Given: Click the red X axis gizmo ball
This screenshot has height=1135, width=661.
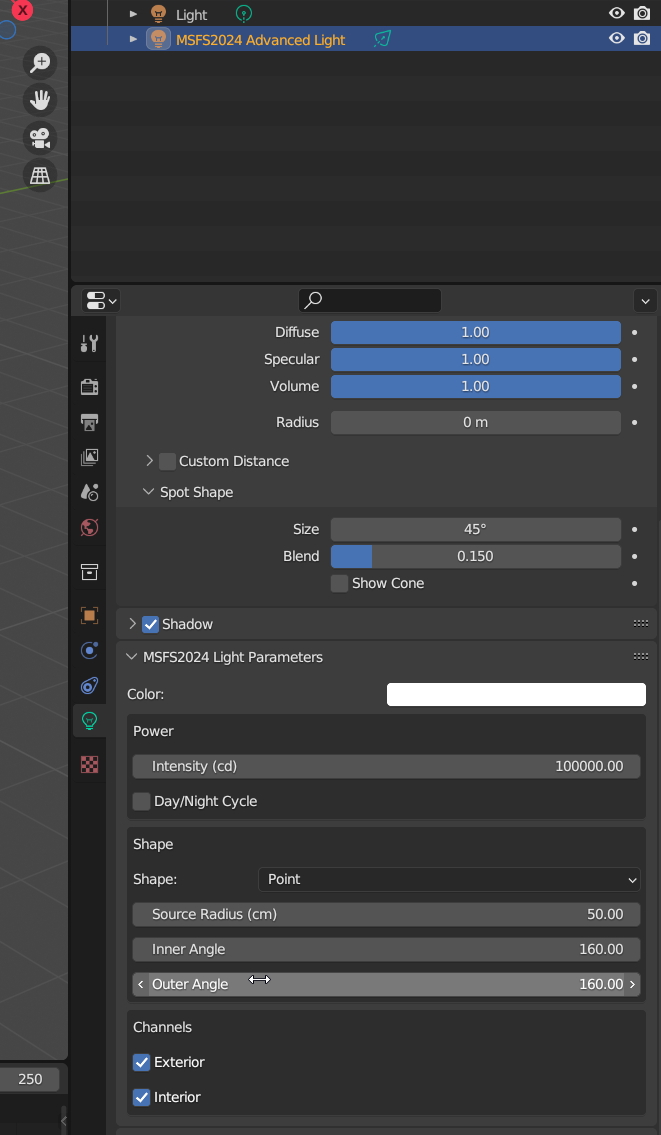Looking at the screenshot, I should (x=22, y=9).
